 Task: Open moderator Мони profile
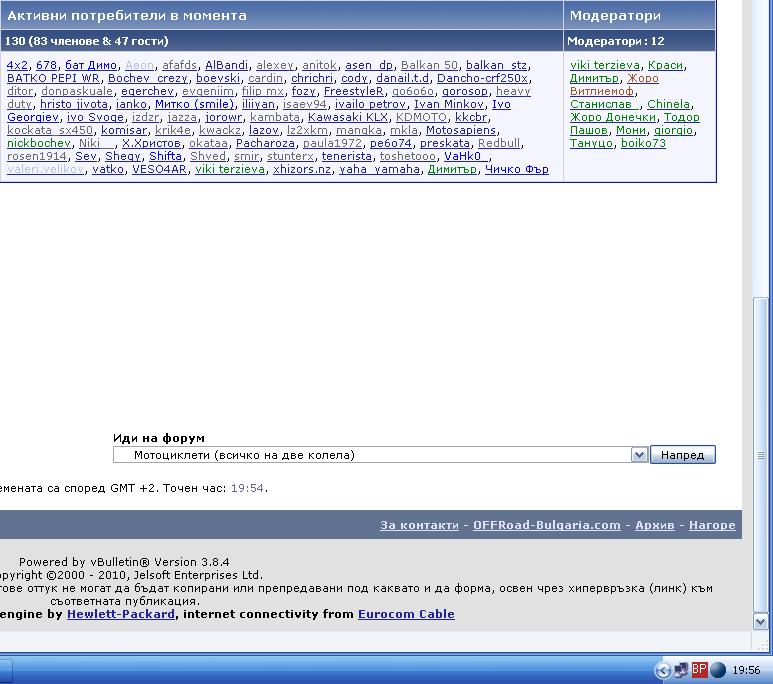(x=631, y=130)
